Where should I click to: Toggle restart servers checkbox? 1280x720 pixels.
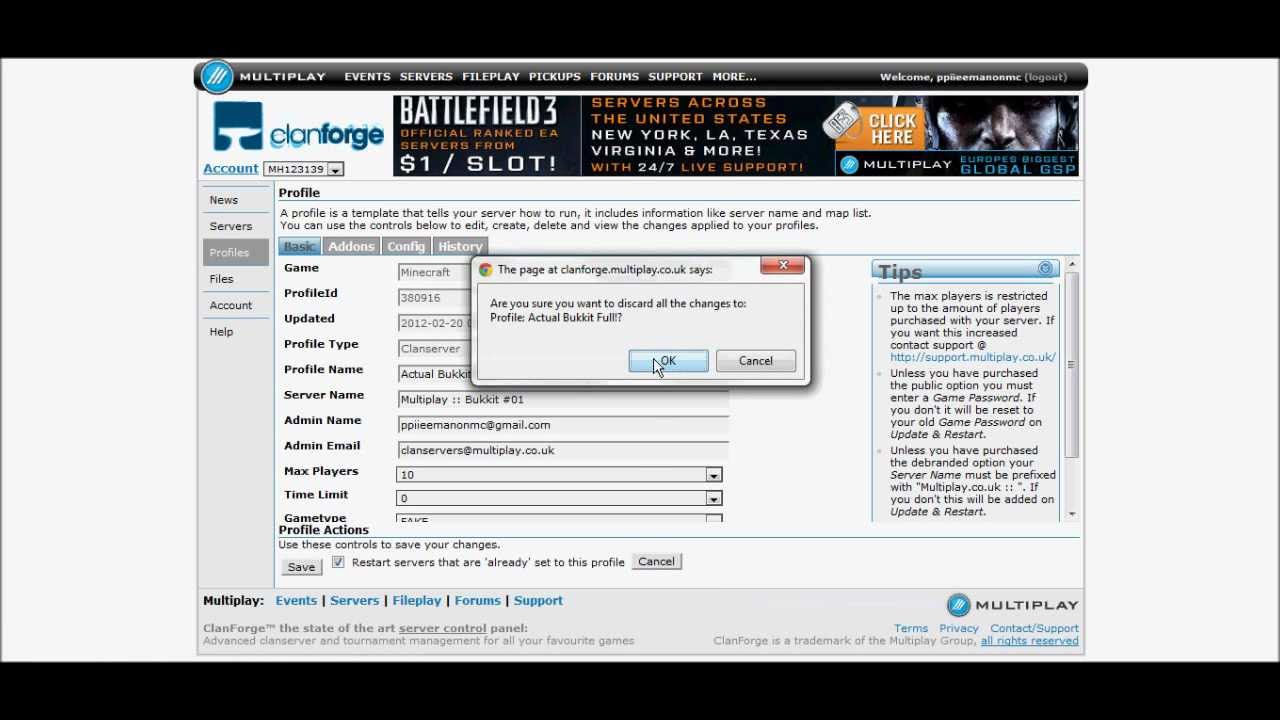click(338, 562)
